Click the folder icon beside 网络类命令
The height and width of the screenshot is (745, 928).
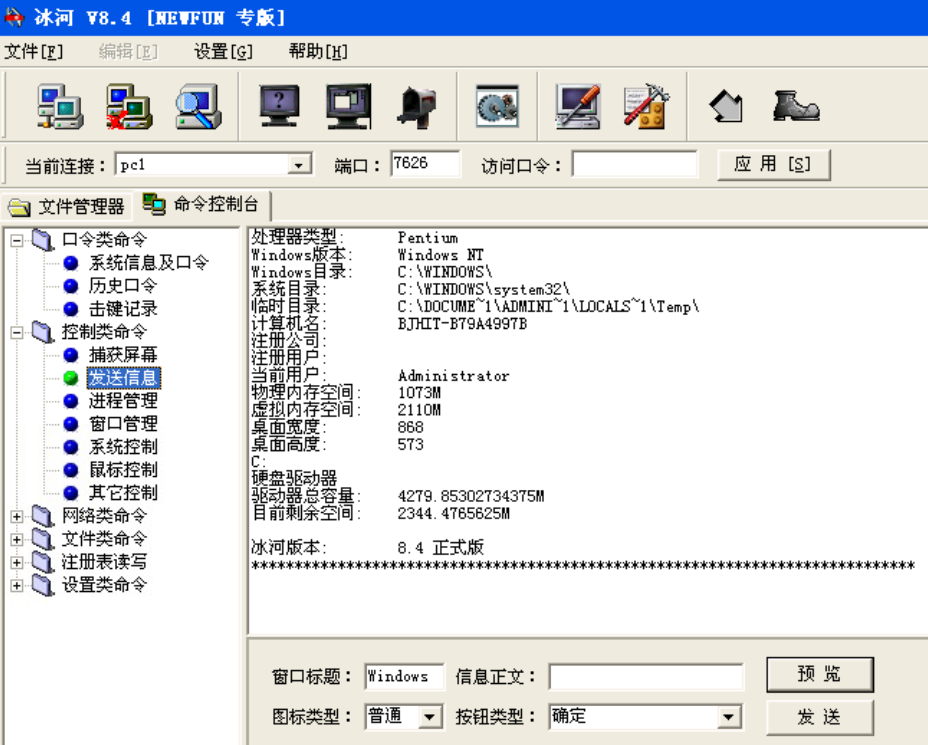coord(43,516)
